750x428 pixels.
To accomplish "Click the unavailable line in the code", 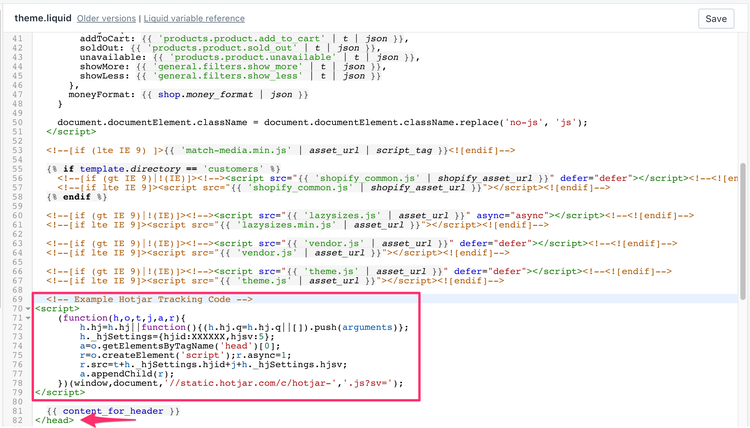I will coord(250,57).
